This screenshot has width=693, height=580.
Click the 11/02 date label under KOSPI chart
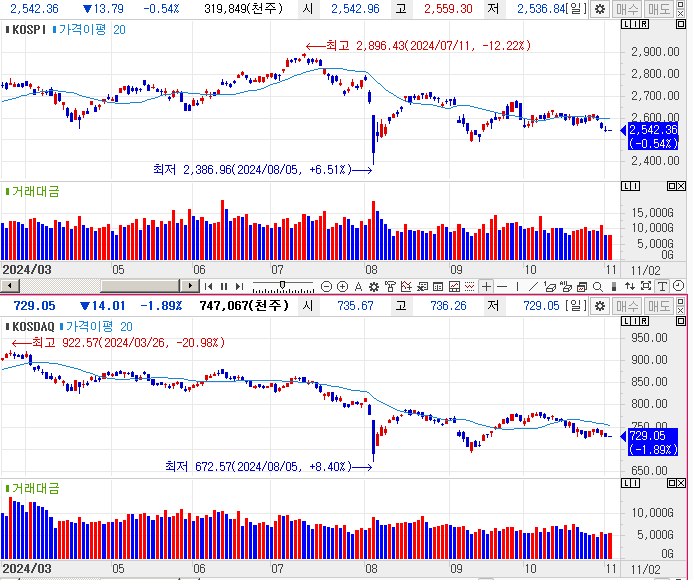tap(645, 270)
